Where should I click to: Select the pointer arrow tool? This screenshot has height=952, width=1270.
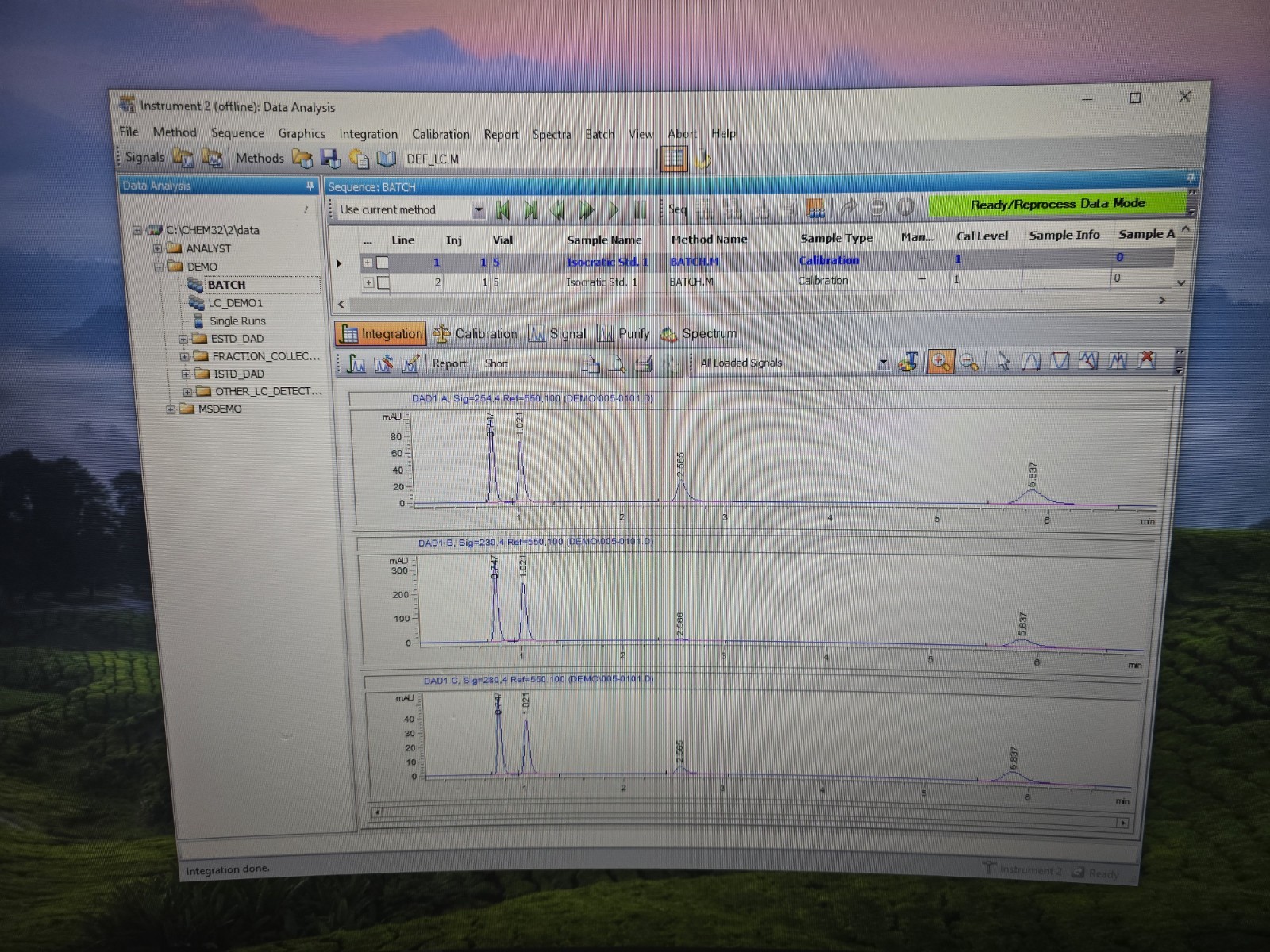point(1003,362)
